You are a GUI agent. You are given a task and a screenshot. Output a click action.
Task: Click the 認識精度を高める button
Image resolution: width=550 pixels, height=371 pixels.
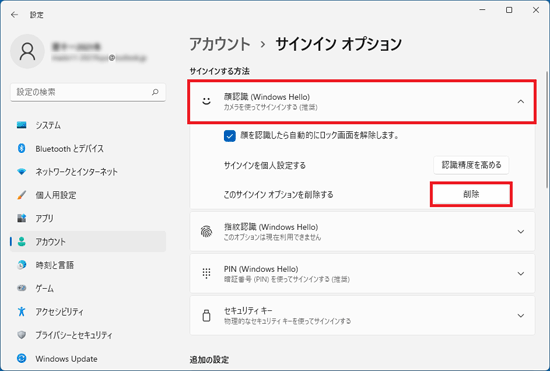(x=471, y=165)
